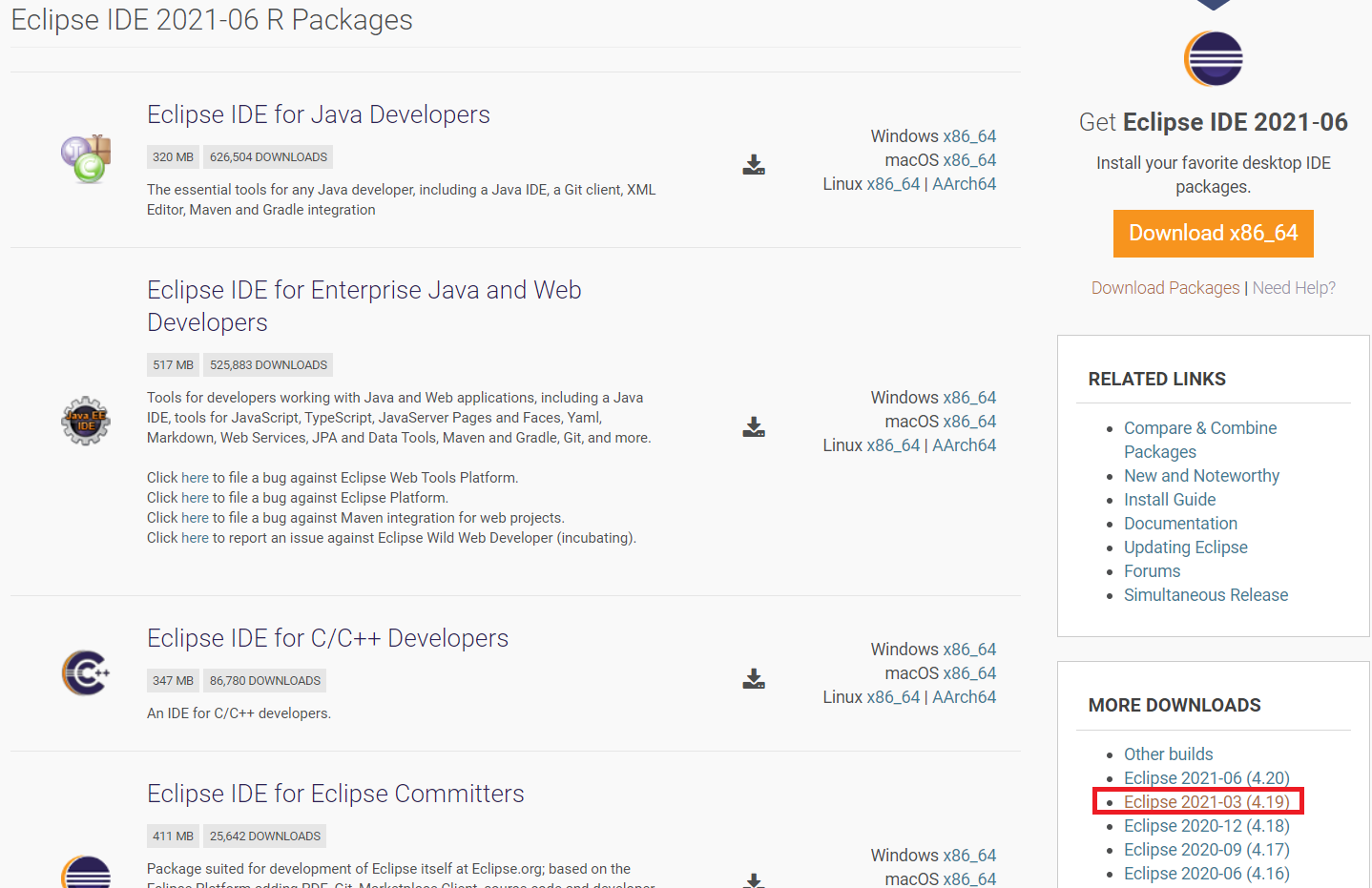Open the Install Guide link
The height and width of the screenshot is (888, 1372).
coord(1170,500)
